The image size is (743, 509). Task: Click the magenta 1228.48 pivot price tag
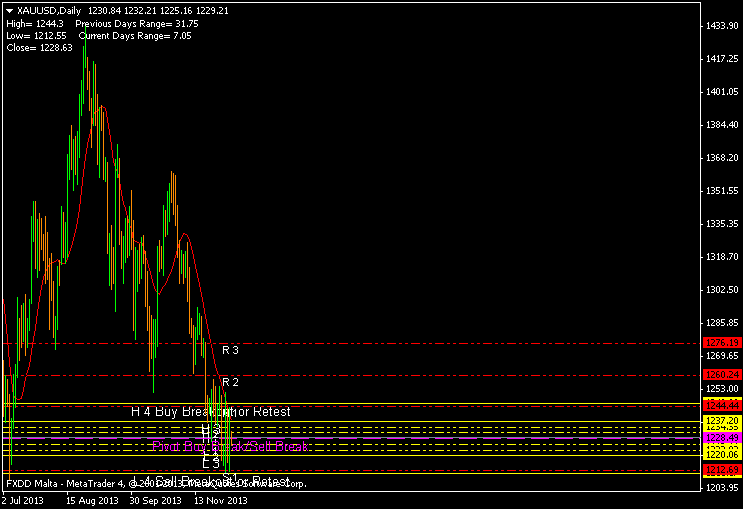[721, 437]
